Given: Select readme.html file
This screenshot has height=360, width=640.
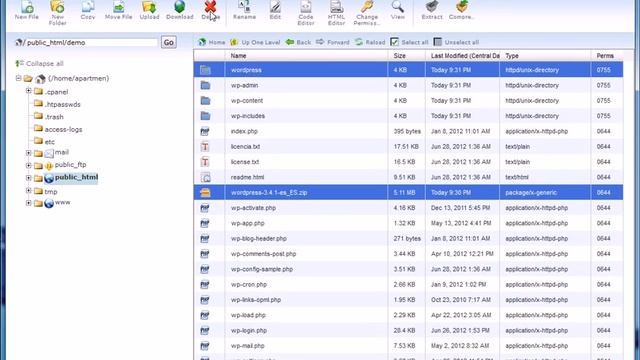Looking at the screenshot, I should [408, 177].
